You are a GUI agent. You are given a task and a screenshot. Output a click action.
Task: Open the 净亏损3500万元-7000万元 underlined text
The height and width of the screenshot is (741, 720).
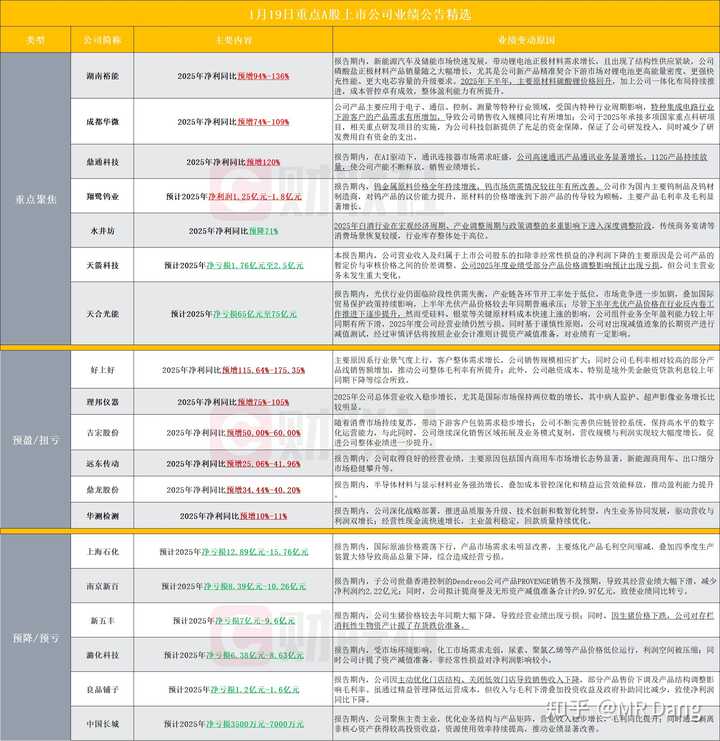(x=248, y=722)
